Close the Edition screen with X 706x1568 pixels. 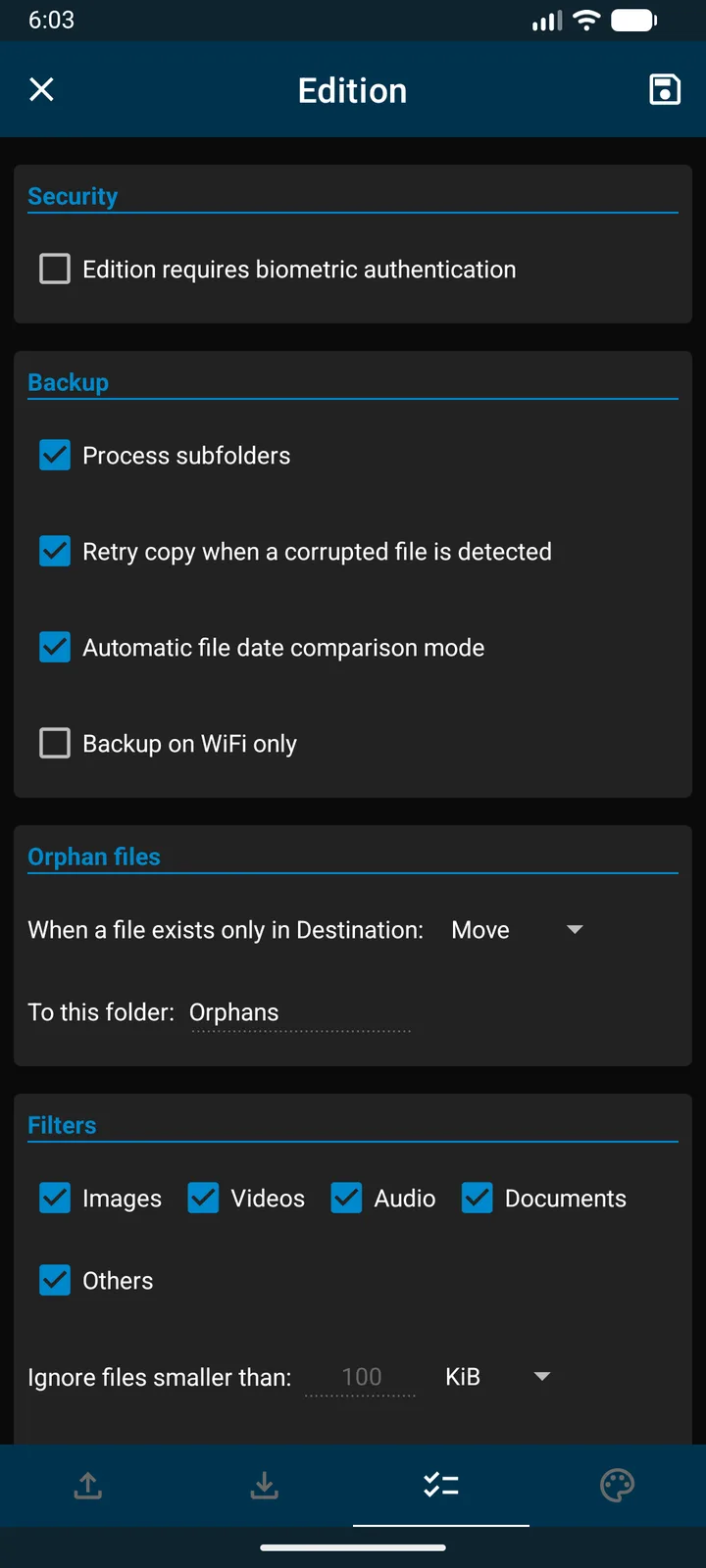click(41, 90)
